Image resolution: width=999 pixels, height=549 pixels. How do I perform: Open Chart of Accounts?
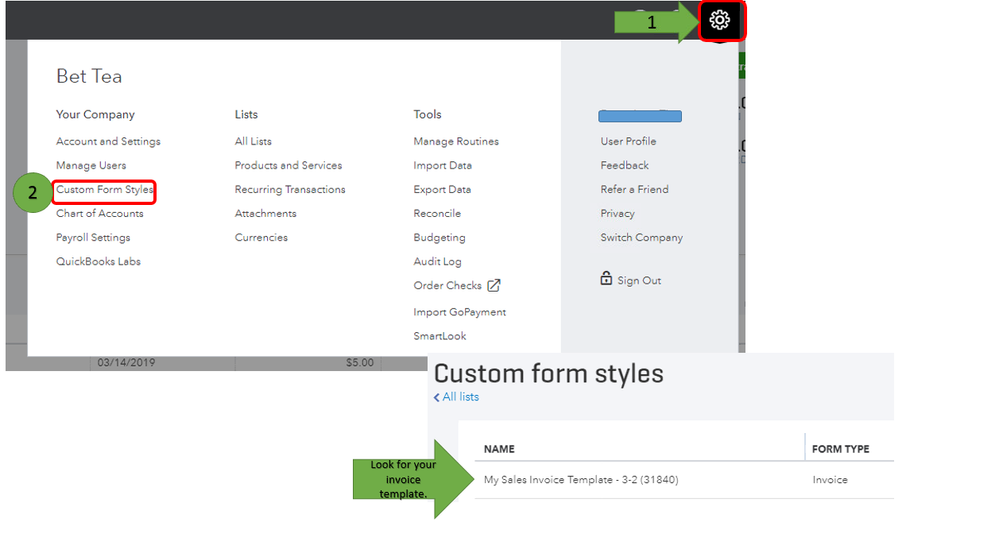[99, 213]
